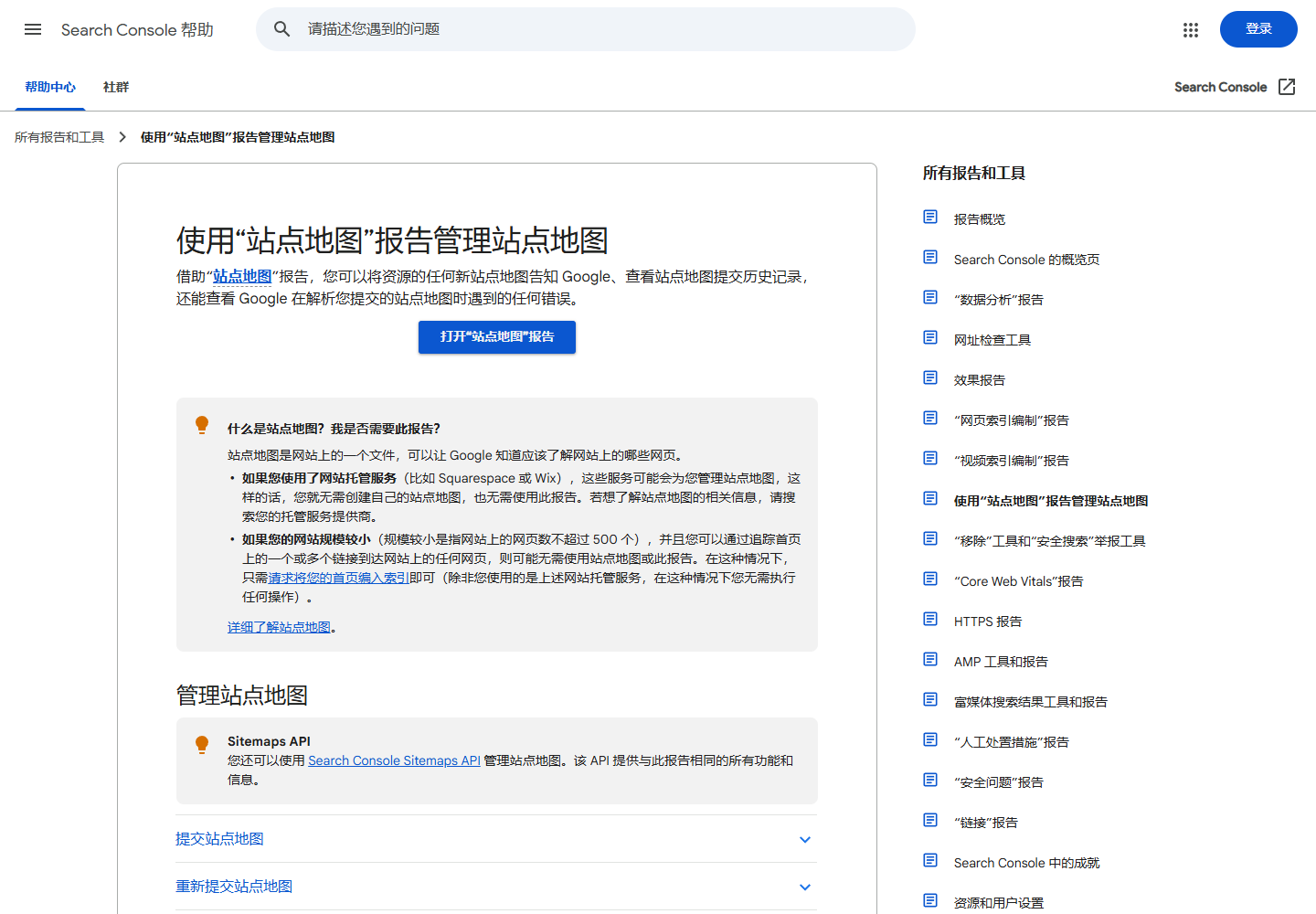
Task: Switch to the 社群 tab
Action: tap(116, 87)
